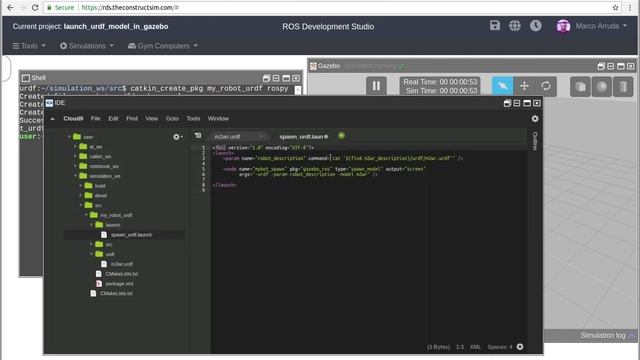
Task: Choose Gazebo rotate mode tool
Action: click(546, 86)
